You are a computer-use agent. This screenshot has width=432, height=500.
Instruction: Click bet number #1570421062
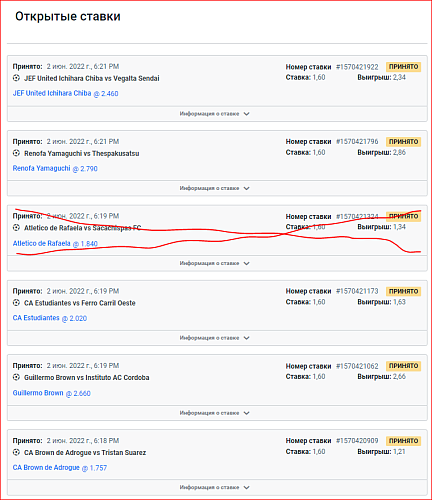click(357, 366)
